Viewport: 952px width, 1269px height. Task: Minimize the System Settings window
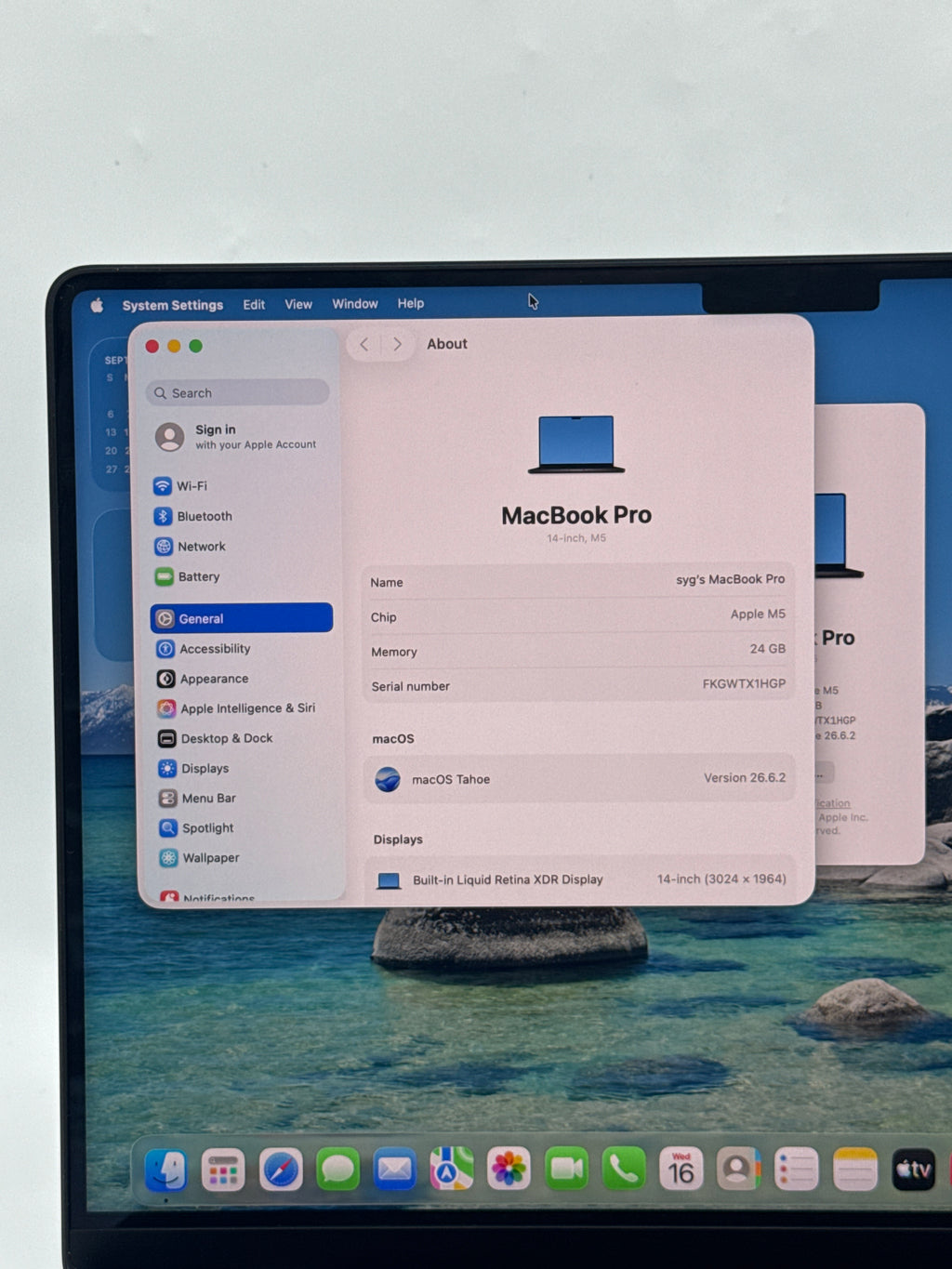pos(174,346)
